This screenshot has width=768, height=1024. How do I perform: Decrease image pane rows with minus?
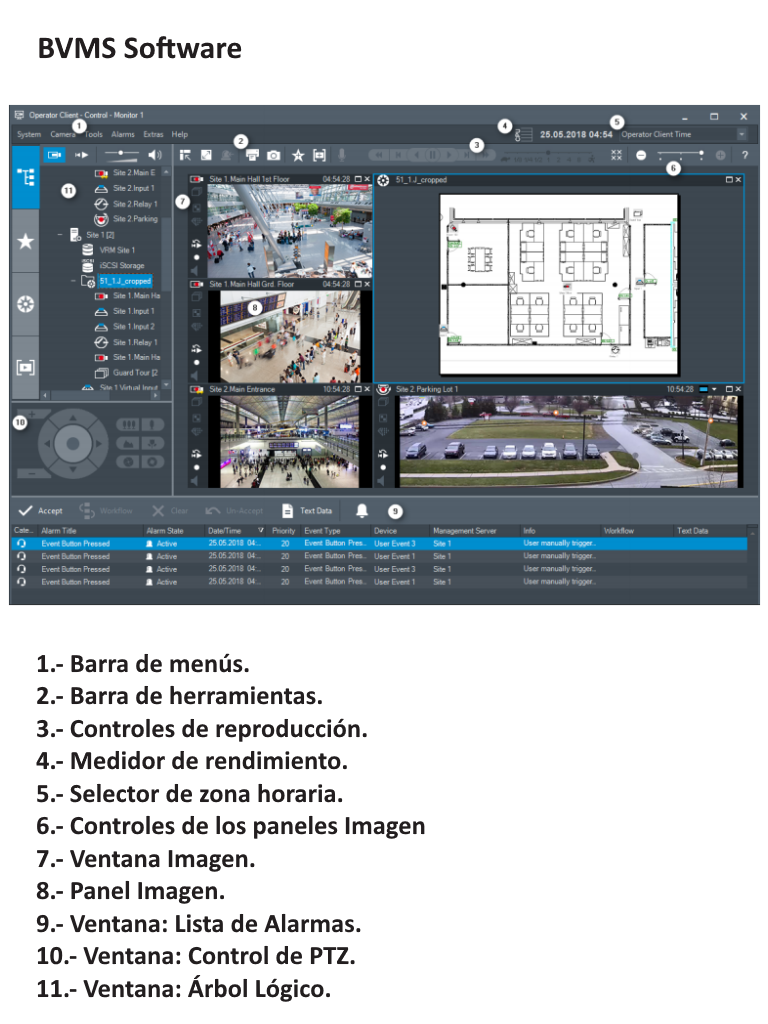(641, 155)
